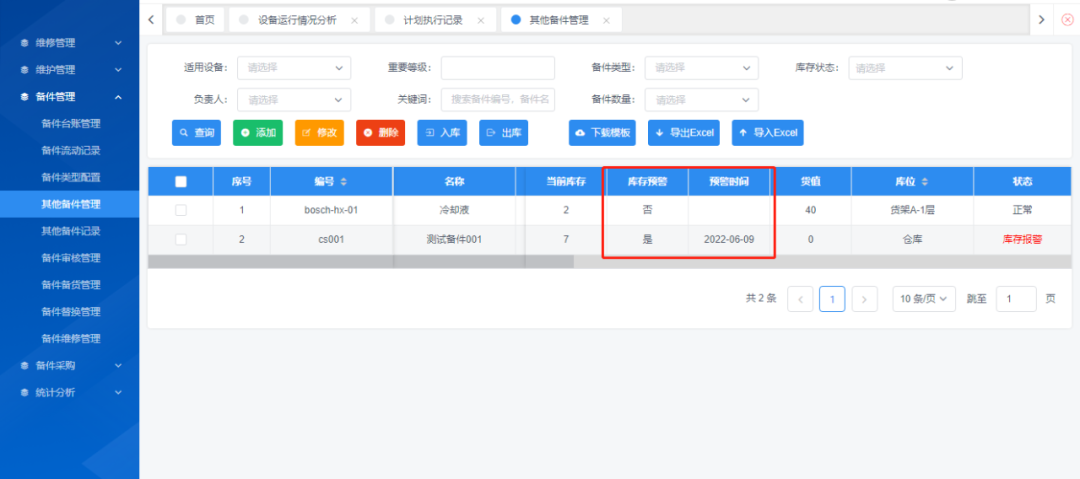Click the 正常 status cell
Image resolution: width=1080 pixels, height=479 pixels.
(1022, 210)
